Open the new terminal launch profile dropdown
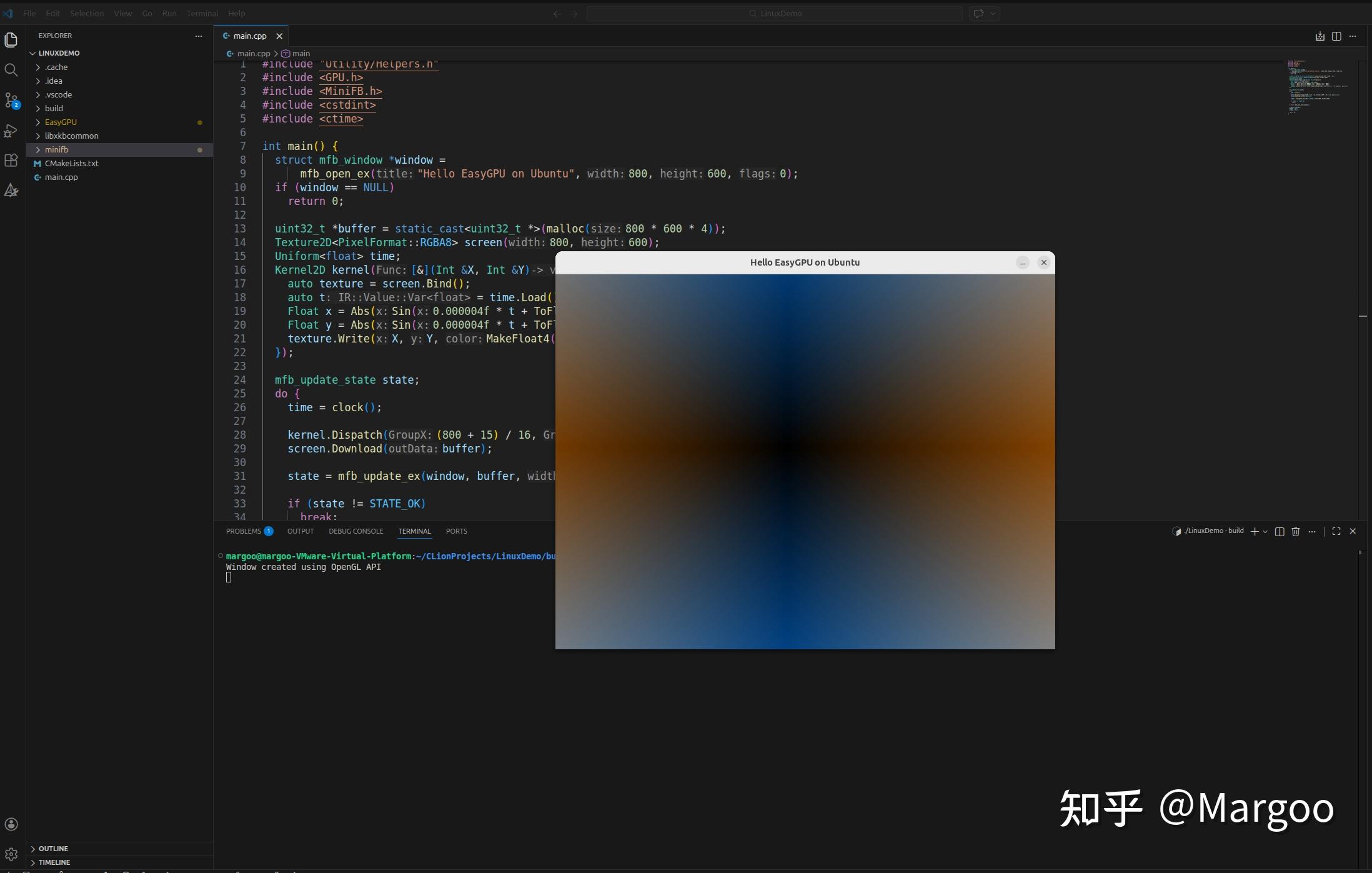The image size is (1372, 873). (1265, 531)
